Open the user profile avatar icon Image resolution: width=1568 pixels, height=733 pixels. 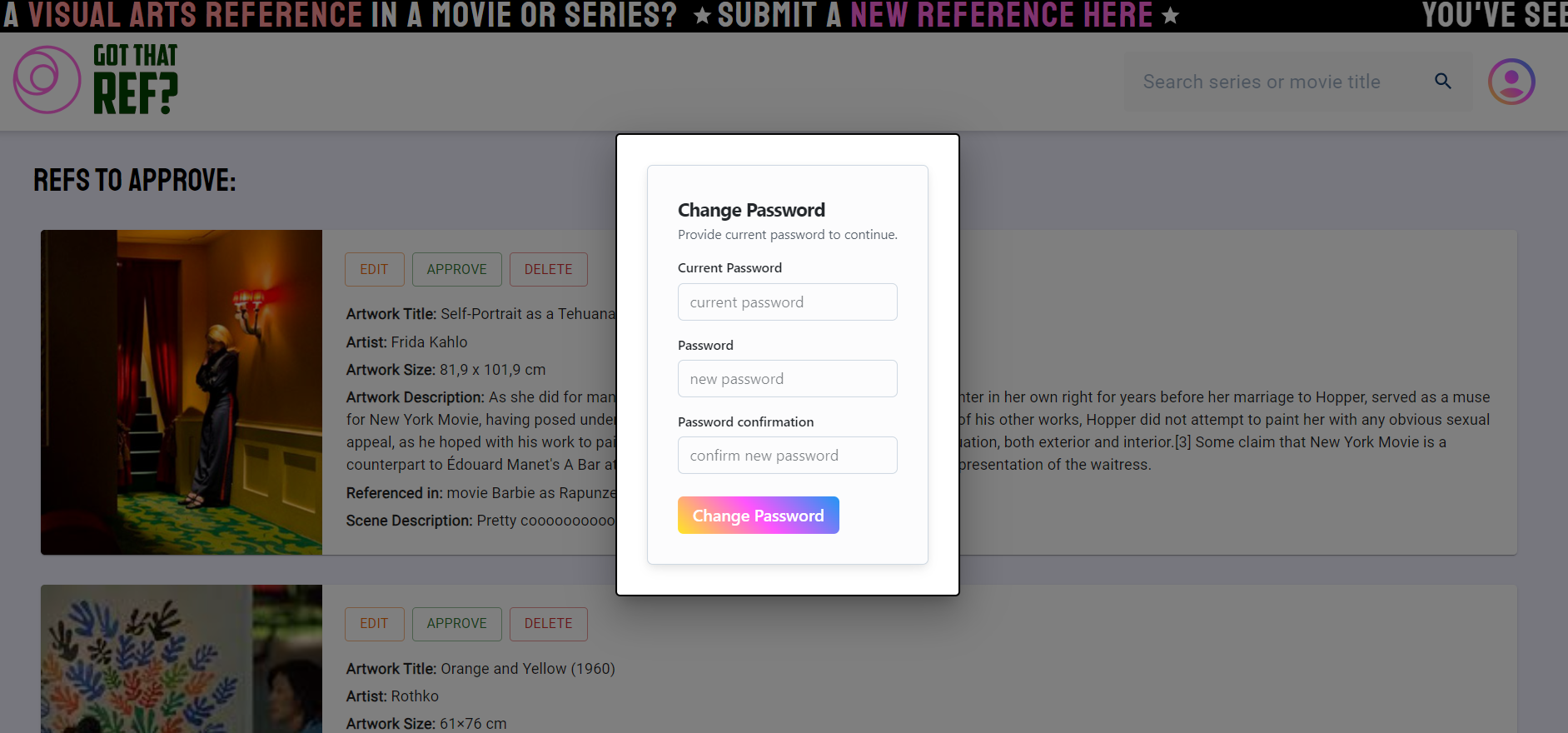(1511, 81)
